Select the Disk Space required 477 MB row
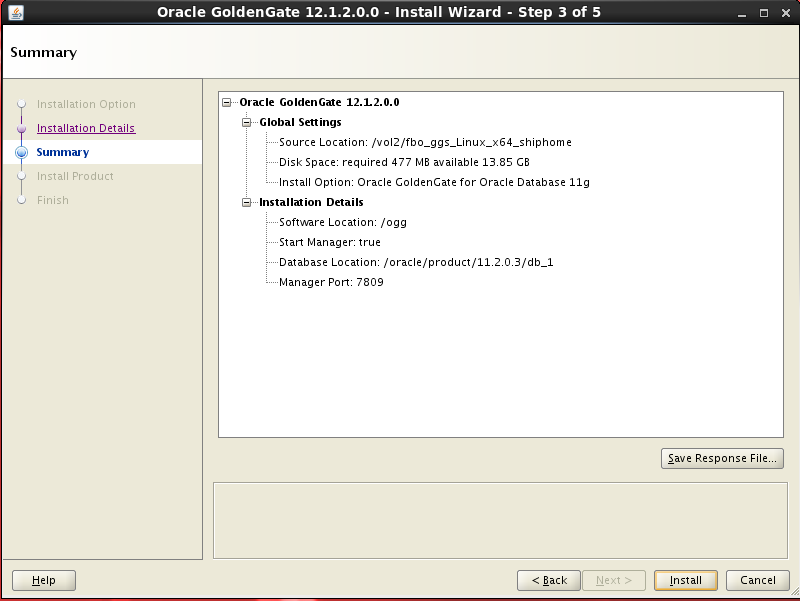 (404, 162)
